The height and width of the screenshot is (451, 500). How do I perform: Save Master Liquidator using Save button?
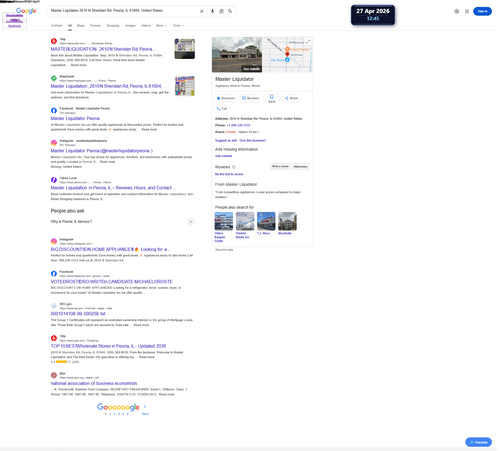point(272,99)
